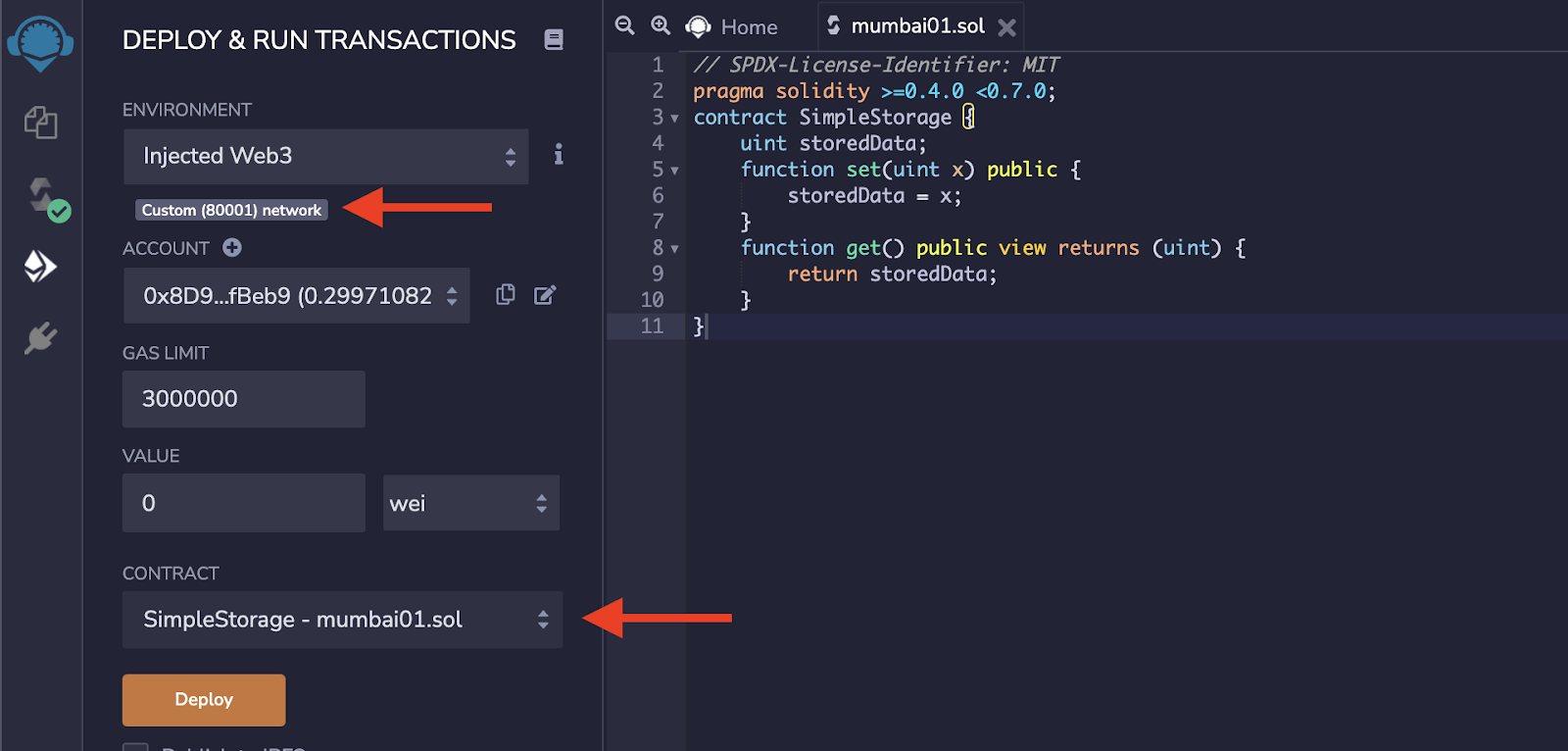This screenshot has width=1568, height=751.
Task: Switch to the Home tab
Action: (732, 26)
